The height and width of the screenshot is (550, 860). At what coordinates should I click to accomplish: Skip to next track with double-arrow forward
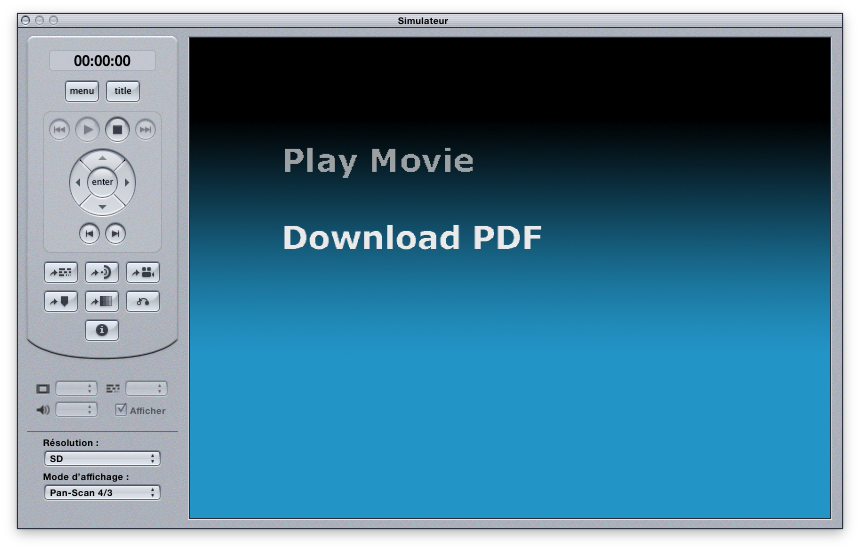tap(145, 130)
